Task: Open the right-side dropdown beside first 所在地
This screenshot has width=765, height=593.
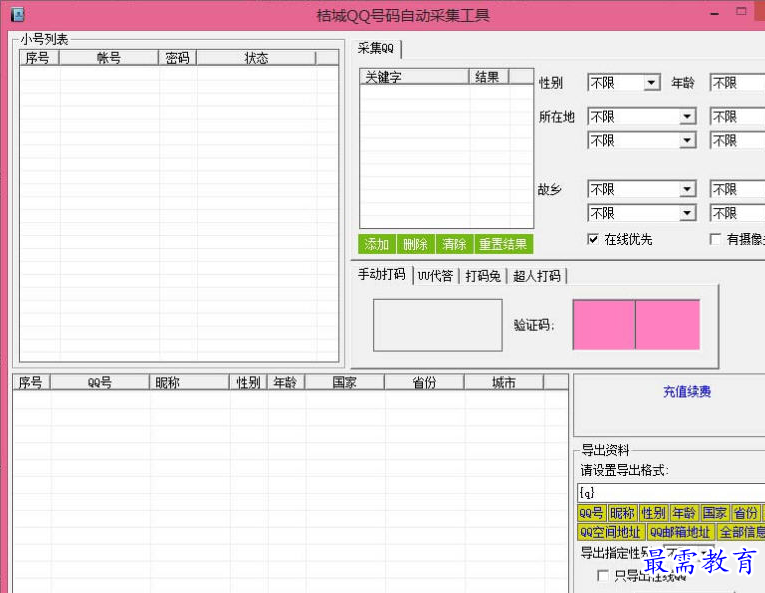Action: point(737,117)
